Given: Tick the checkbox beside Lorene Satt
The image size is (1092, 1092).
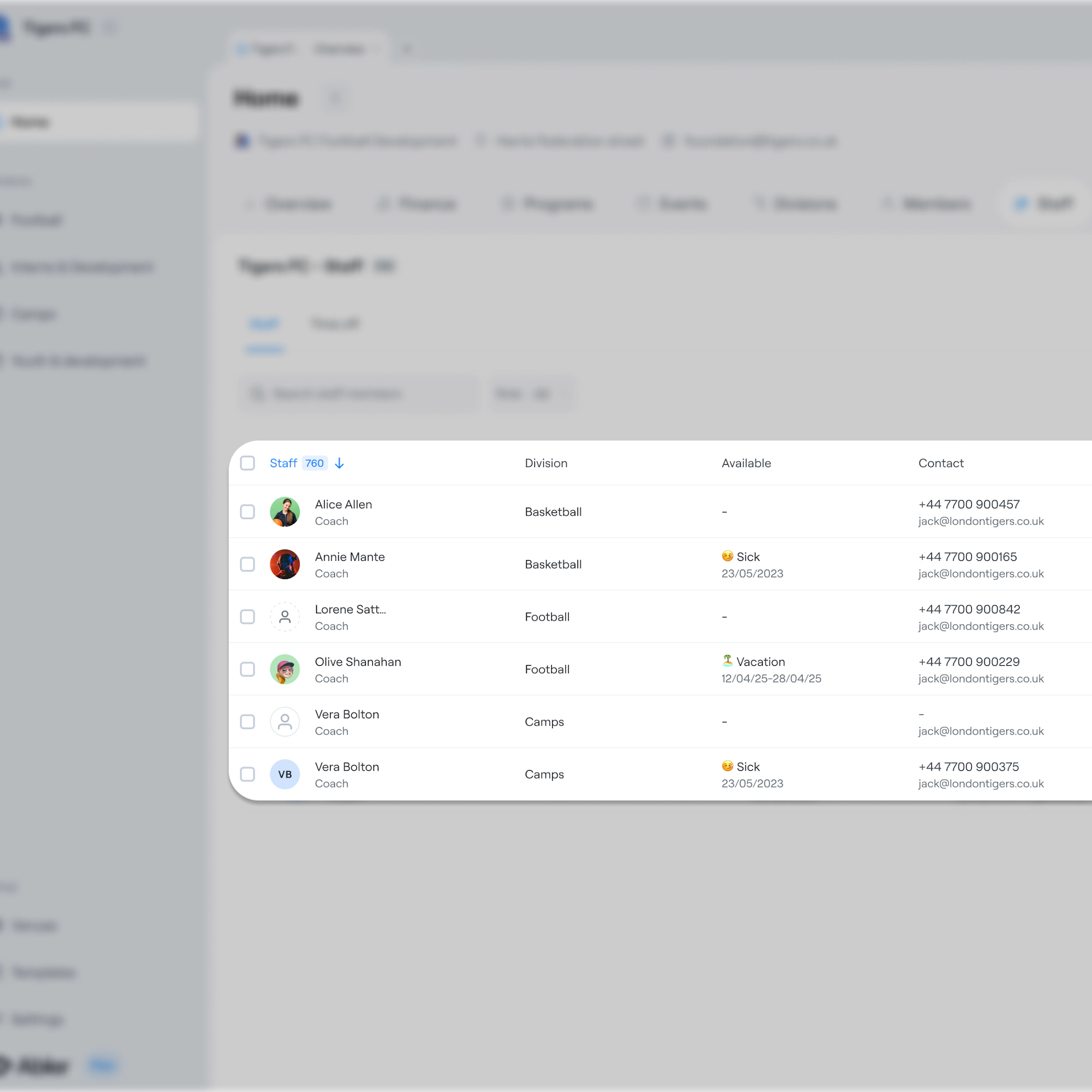Looking at the screenshot, I should pos(248,617).
